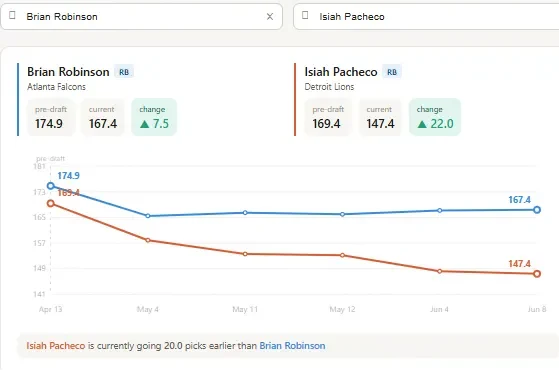Click orange line data point at Jun 4
559x370 pixels.
pos(440,271)
